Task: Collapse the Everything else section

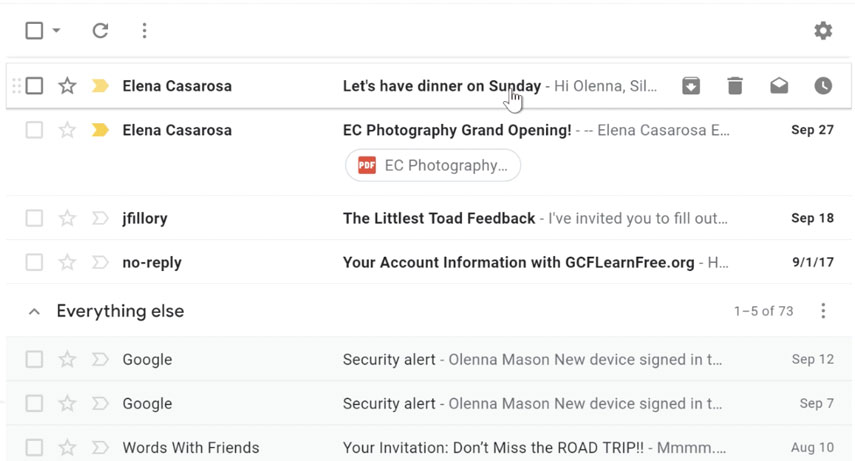Action: click(x=34, y=312)
